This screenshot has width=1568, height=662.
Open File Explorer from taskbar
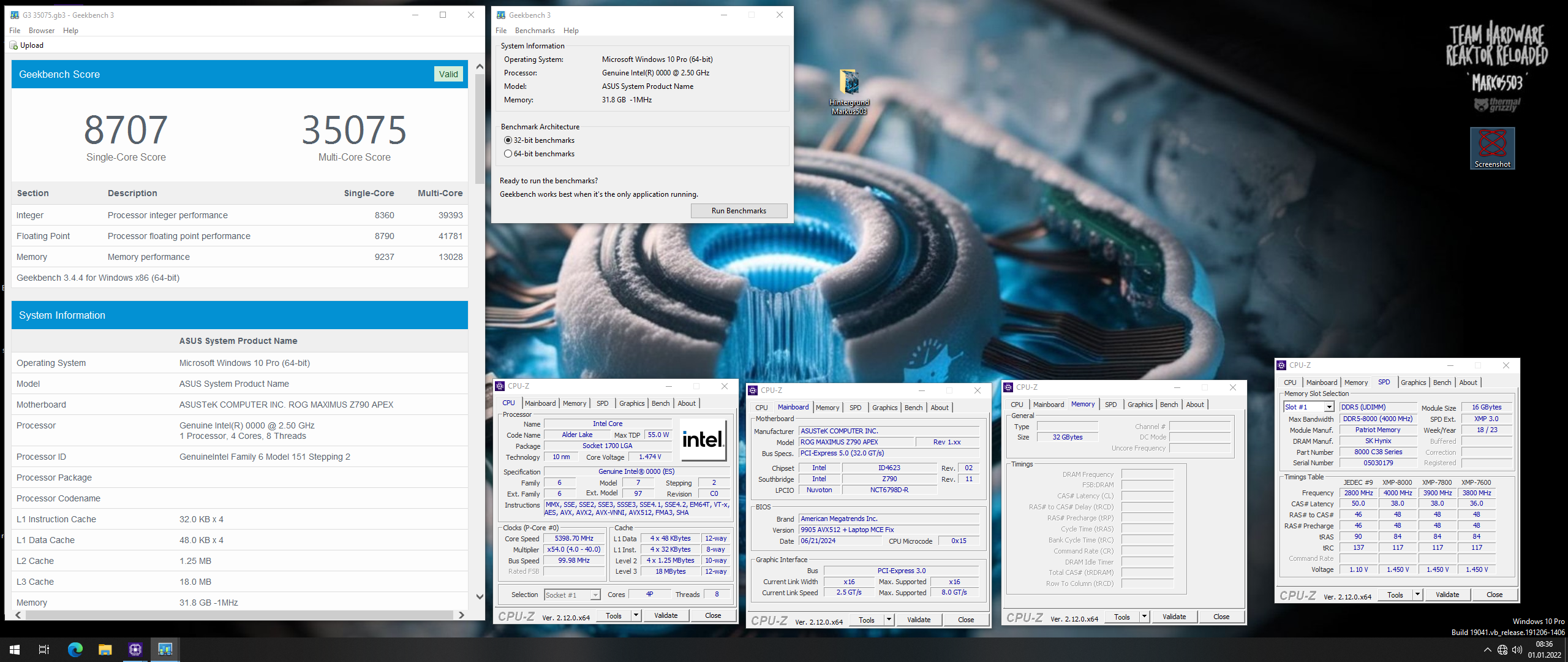point(105,649)
